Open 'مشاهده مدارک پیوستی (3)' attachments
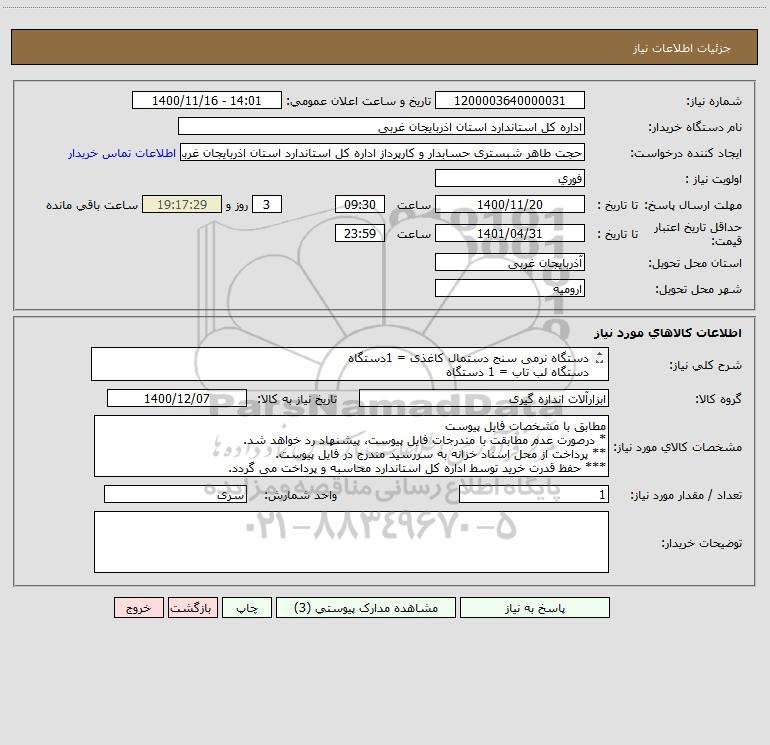This screenshot has height=745, width=770. pyautogui.click(x=366, y=608)
